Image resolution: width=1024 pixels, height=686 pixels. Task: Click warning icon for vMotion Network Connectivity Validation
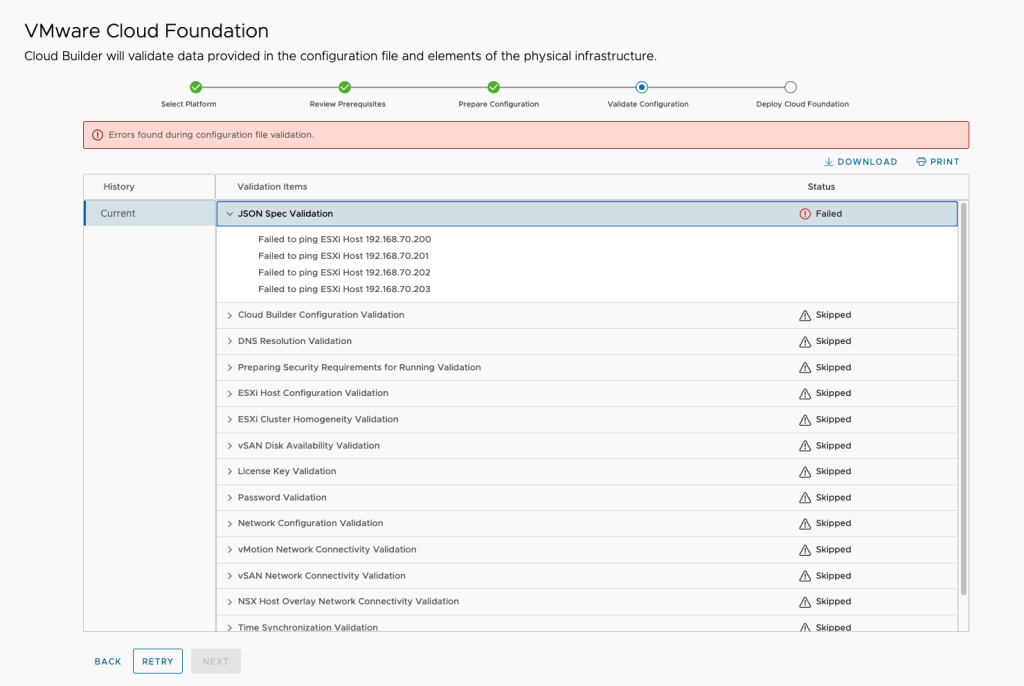pos(805,549)
